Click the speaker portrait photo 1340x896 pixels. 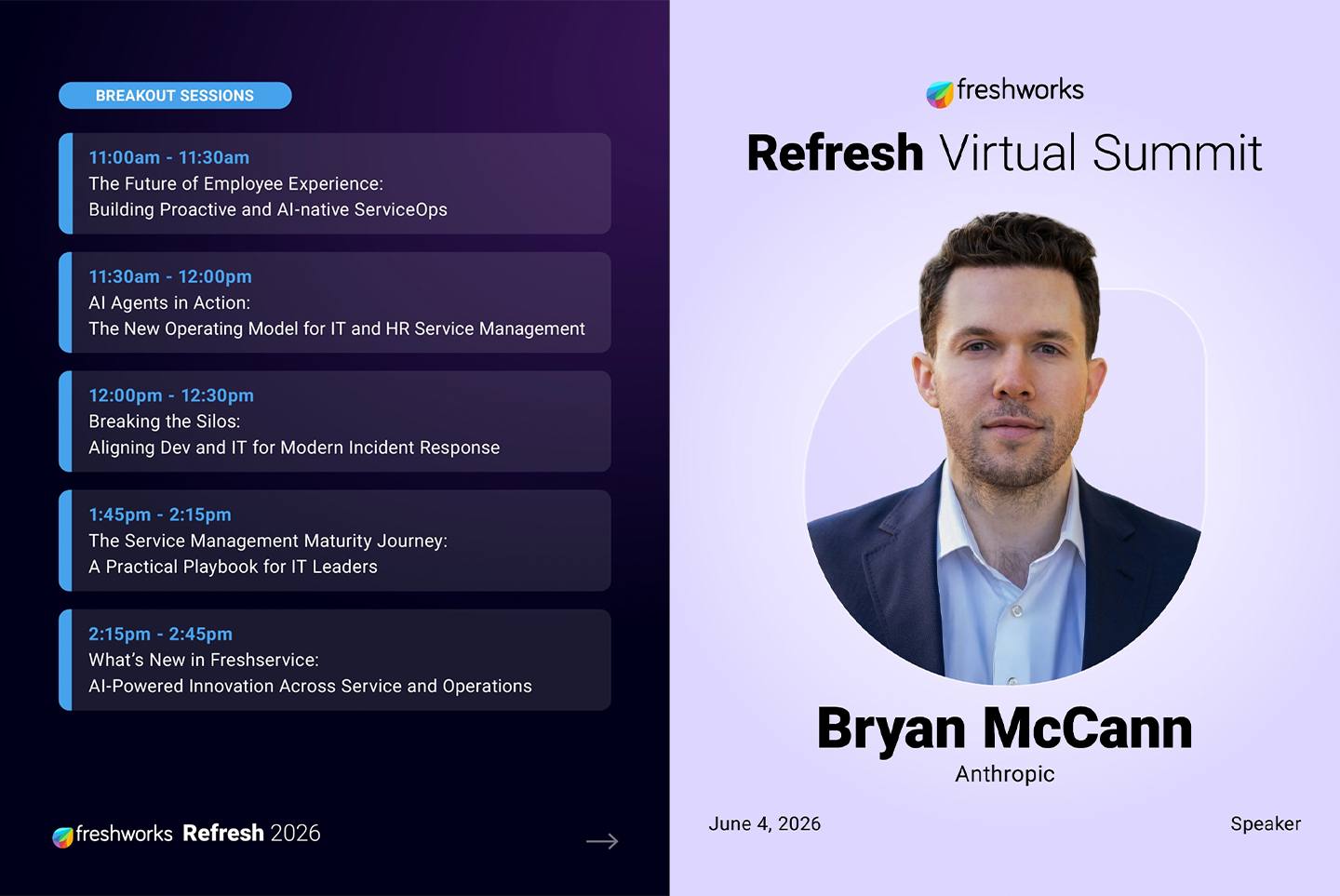1005,448
